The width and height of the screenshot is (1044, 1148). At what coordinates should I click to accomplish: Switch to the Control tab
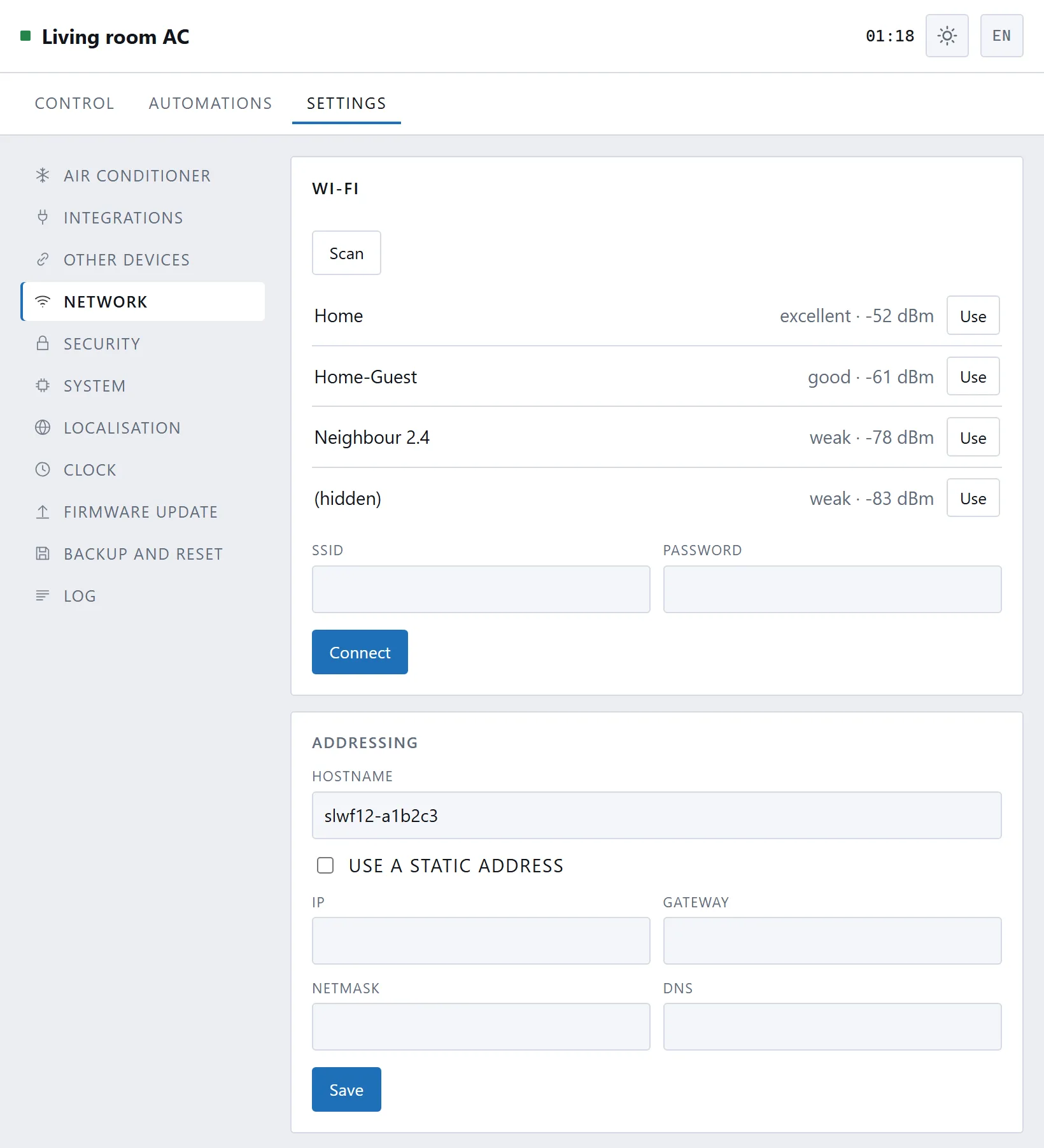point(74,103)
